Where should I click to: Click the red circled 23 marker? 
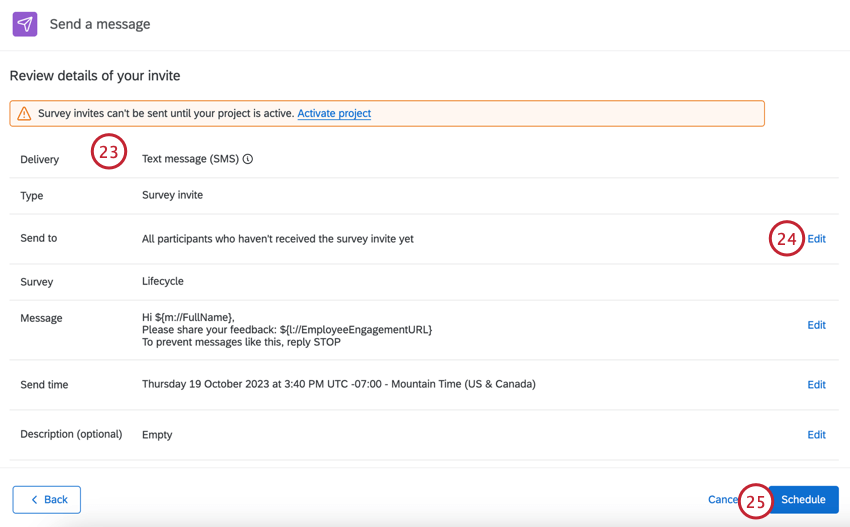[109, 152]
